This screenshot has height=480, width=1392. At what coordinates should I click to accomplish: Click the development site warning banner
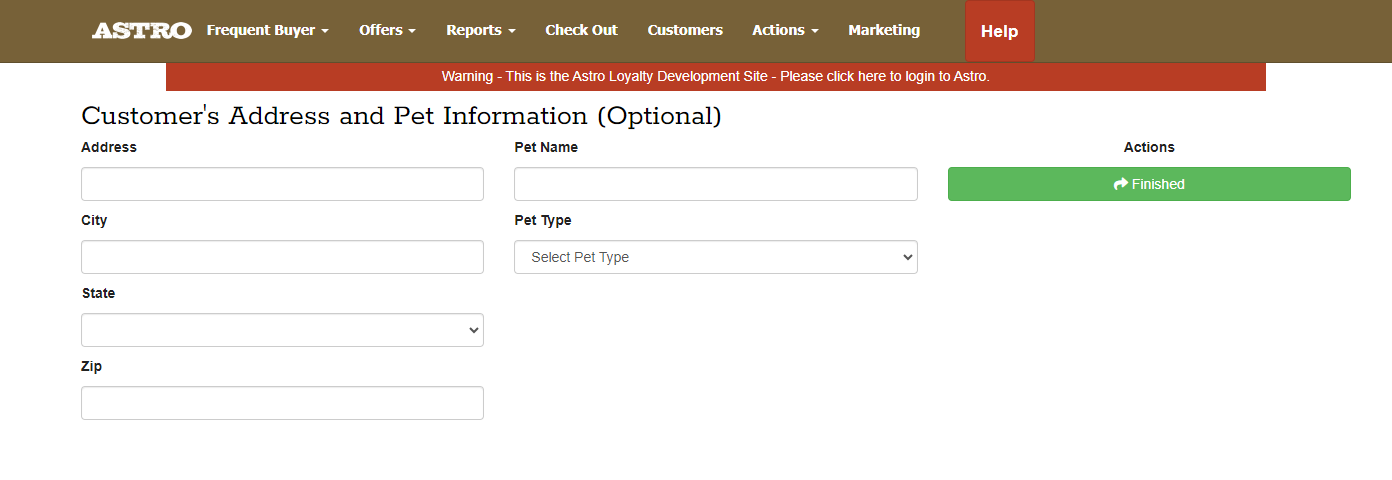pyautogui.click(x=715, y=76)
